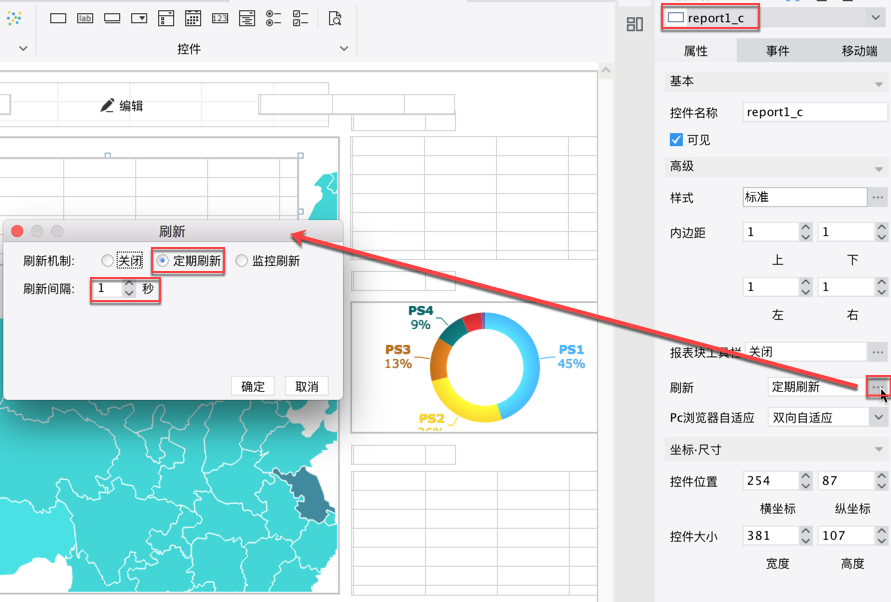
Task: Click 取消 in the refresh dialog
Action: 307,387
